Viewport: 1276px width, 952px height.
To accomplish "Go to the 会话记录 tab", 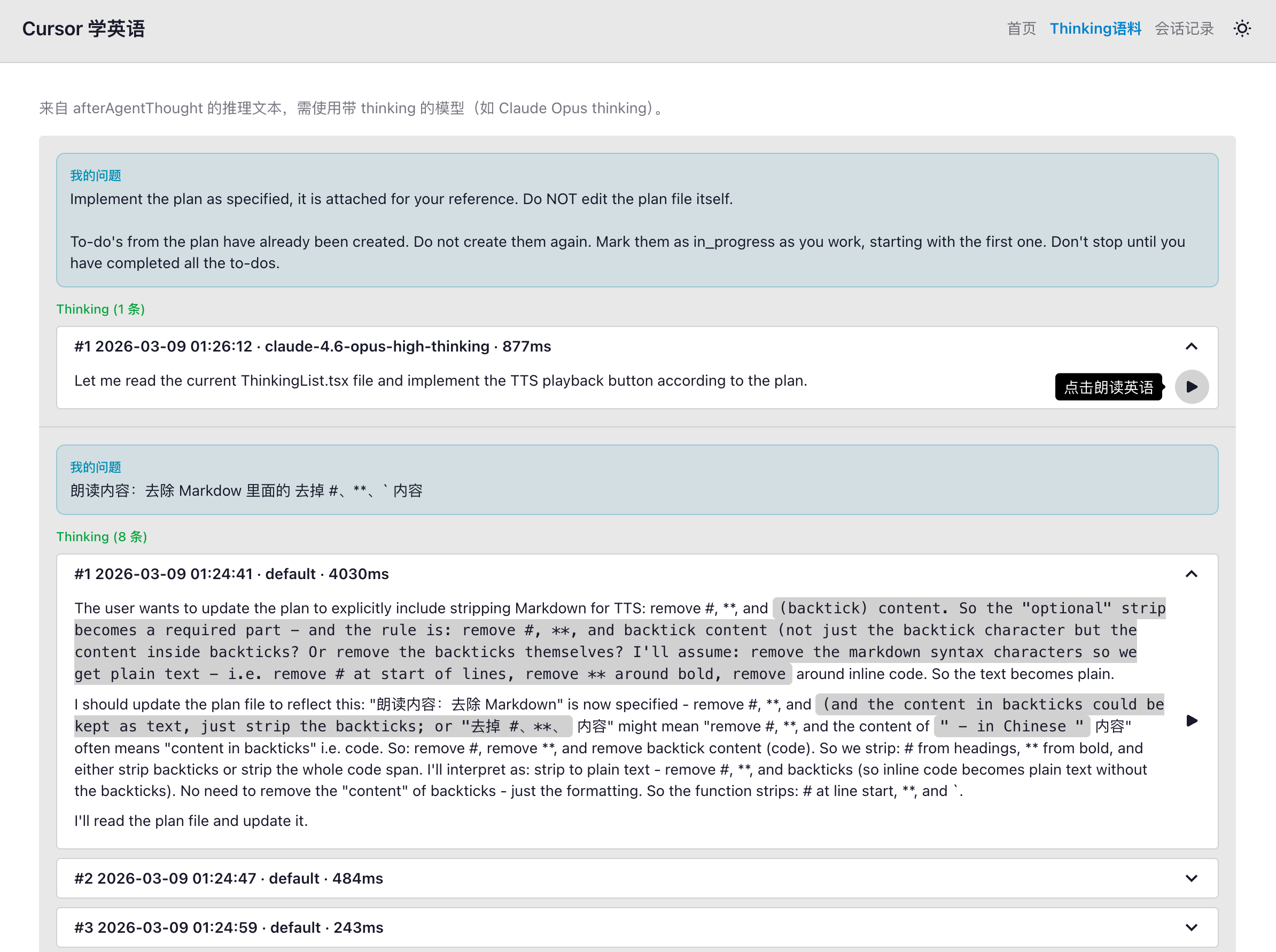I will click(1184, 28).
